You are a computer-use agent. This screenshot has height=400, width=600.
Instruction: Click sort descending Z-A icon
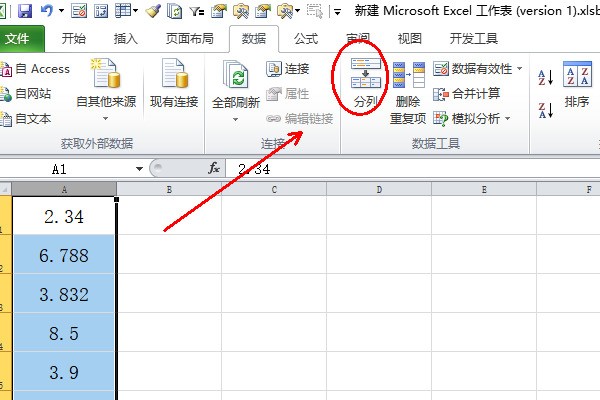pos(545,108)
